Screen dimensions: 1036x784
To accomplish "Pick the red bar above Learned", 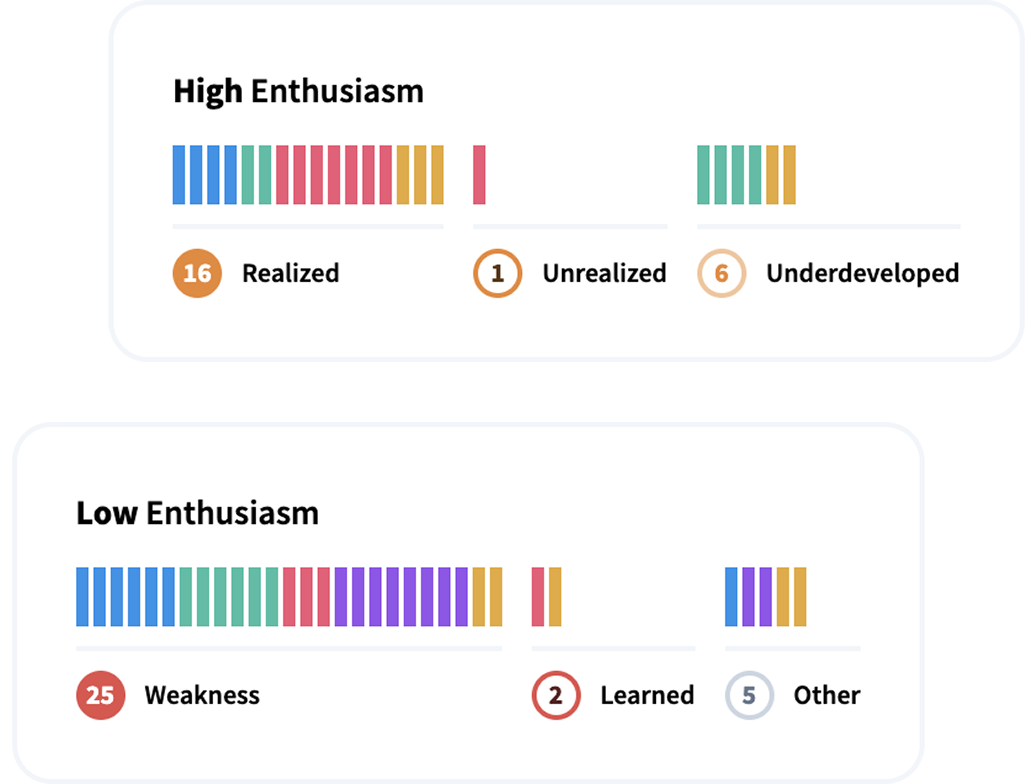I will (x=538, y=597).
